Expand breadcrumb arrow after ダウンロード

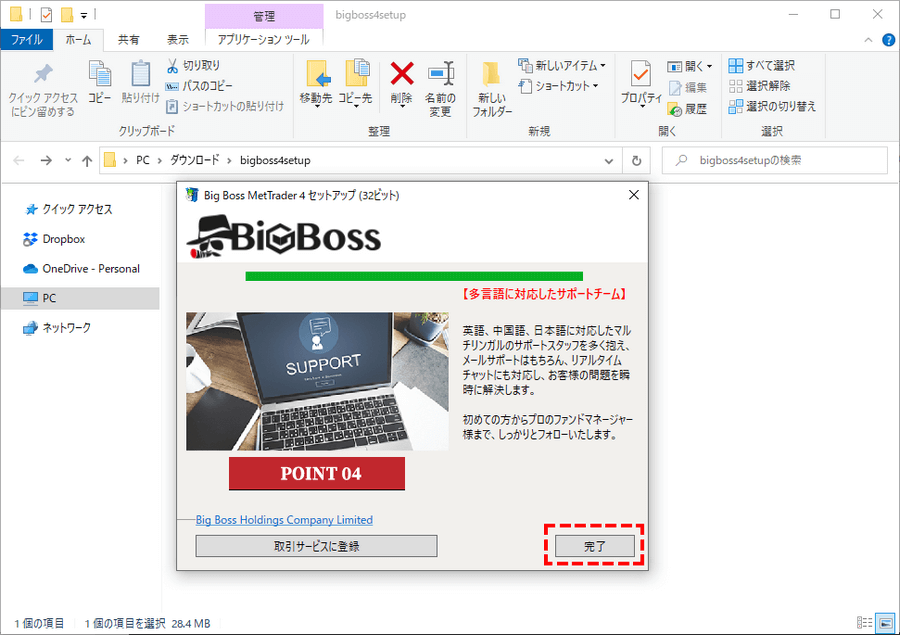click(x=230, y=161)
